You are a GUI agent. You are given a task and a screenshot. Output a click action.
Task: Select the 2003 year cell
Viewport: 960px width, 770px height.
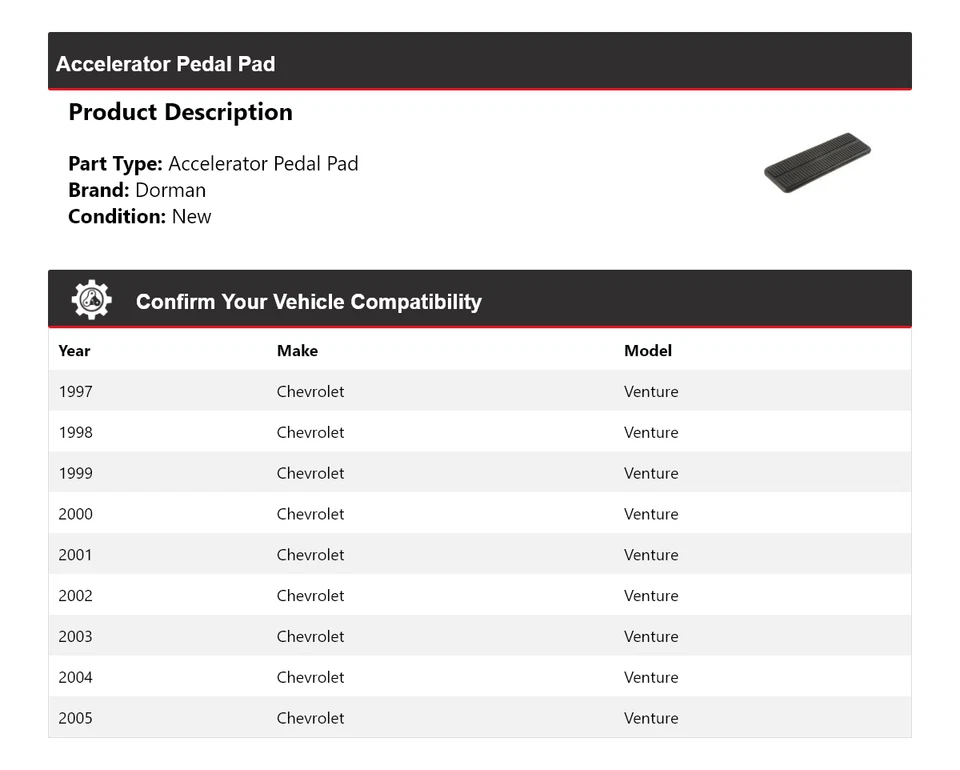coord(75,637)
